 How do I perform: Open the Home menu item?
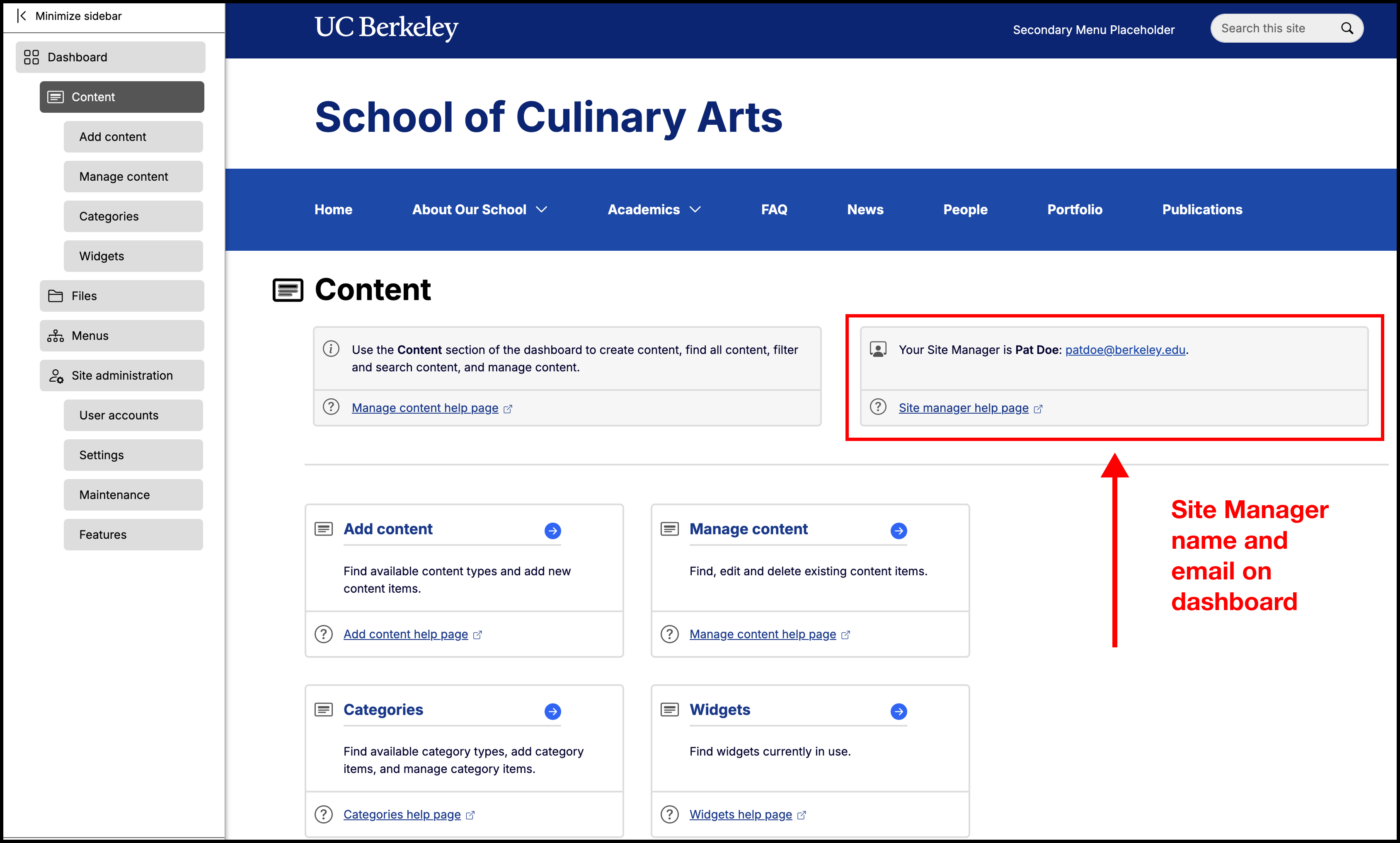click(x=333, y=210)
